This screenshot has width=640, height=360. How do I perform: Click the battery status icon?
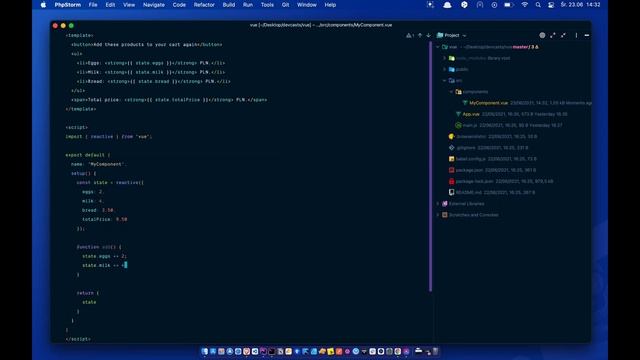[x=508, y=5]
